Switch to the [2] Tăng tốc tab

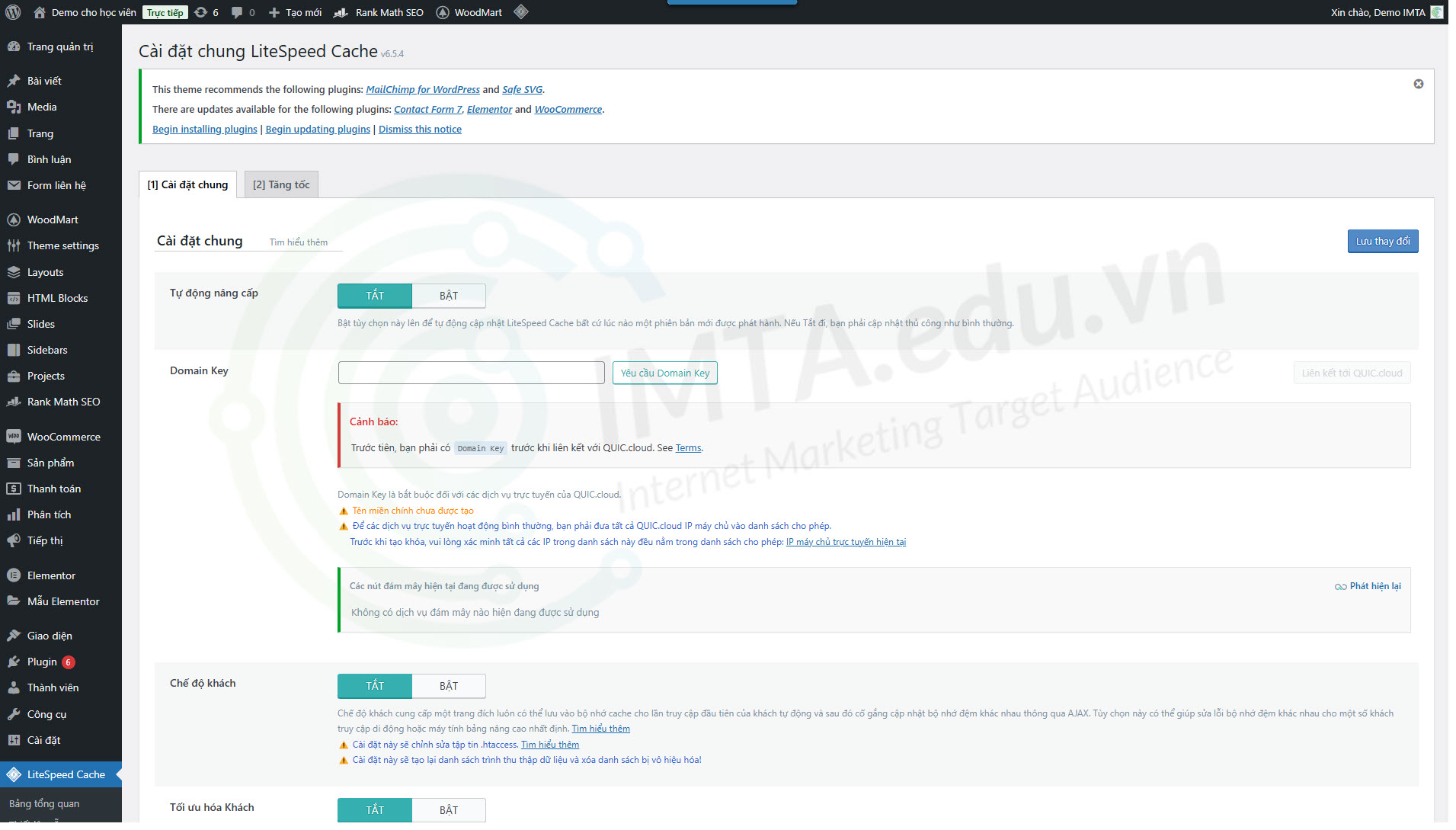point(281,184)
